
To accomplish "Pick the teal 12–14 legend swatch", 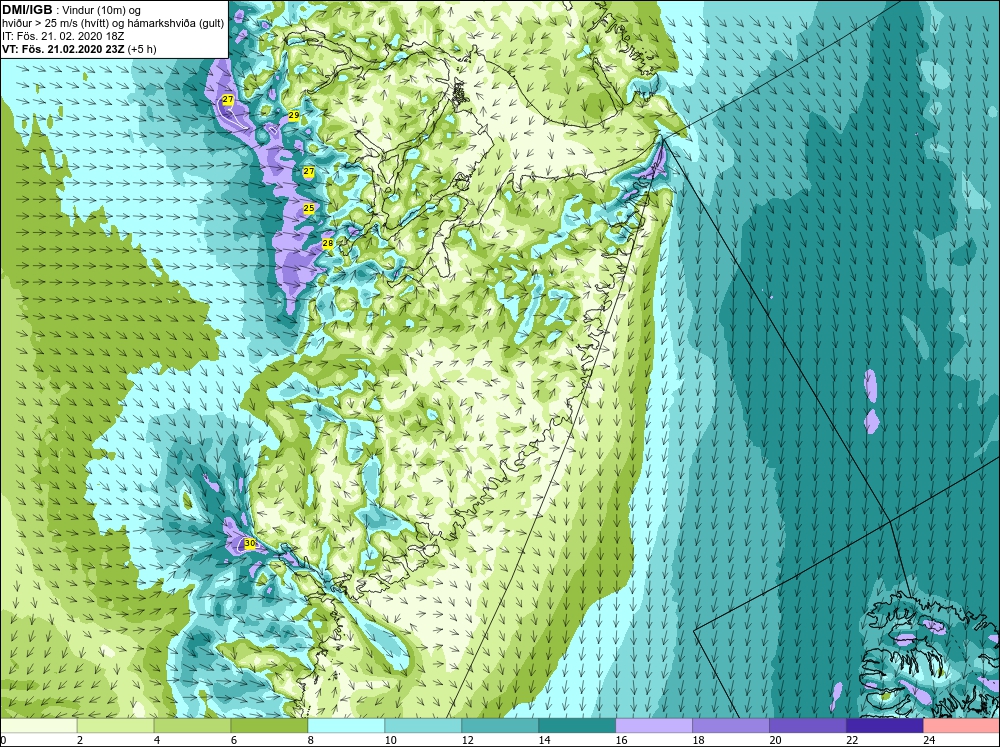I will (x=500, y=726).
